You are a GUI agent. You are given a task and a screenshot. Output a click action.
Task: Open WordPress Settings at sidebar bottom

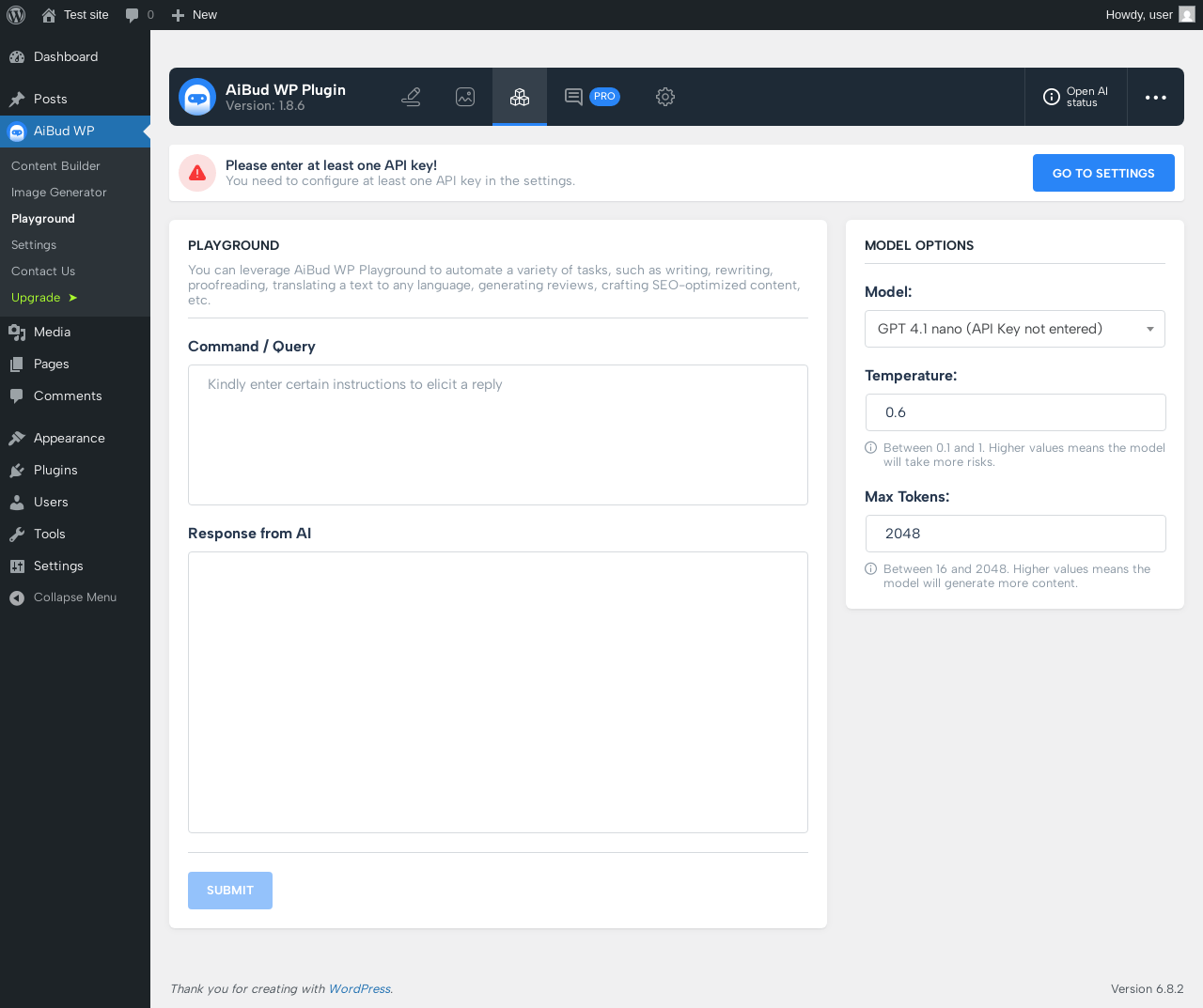pos(75,566)
